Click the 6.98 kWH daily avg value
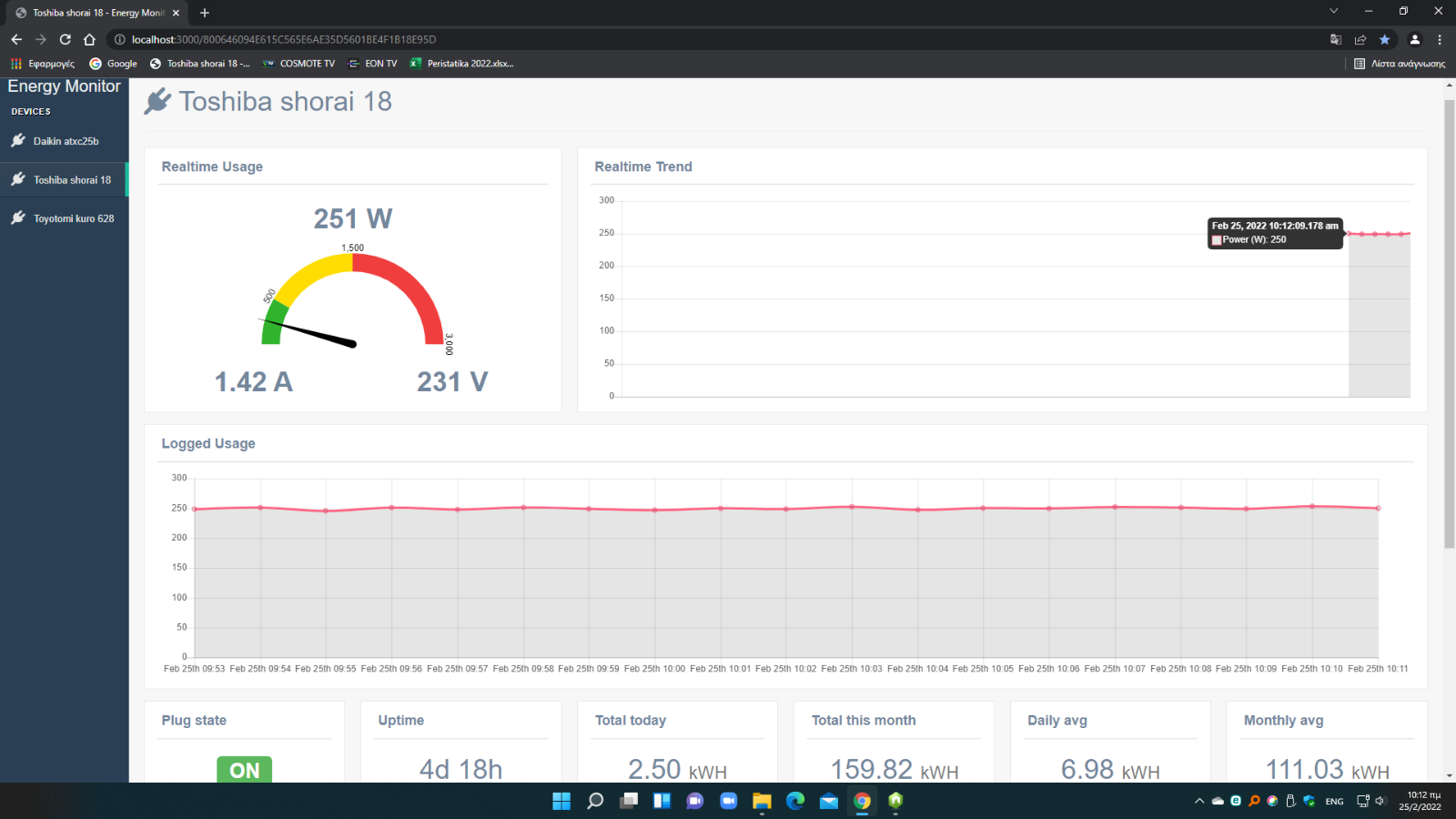The width and height of the screenshot is (1456, 819). point(1110,770)
